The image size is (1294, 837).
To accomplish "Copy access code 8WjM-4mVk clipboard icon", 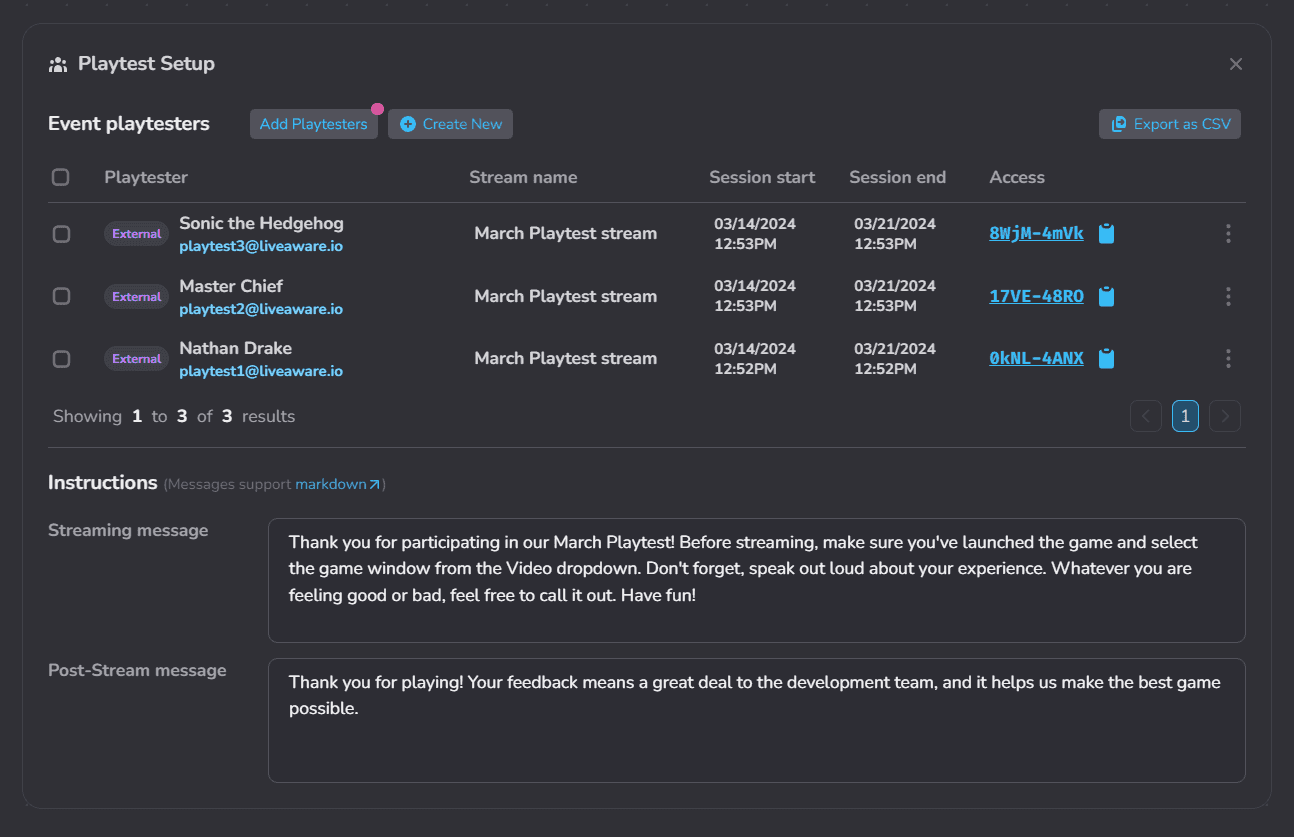I will pos(1106,234).
